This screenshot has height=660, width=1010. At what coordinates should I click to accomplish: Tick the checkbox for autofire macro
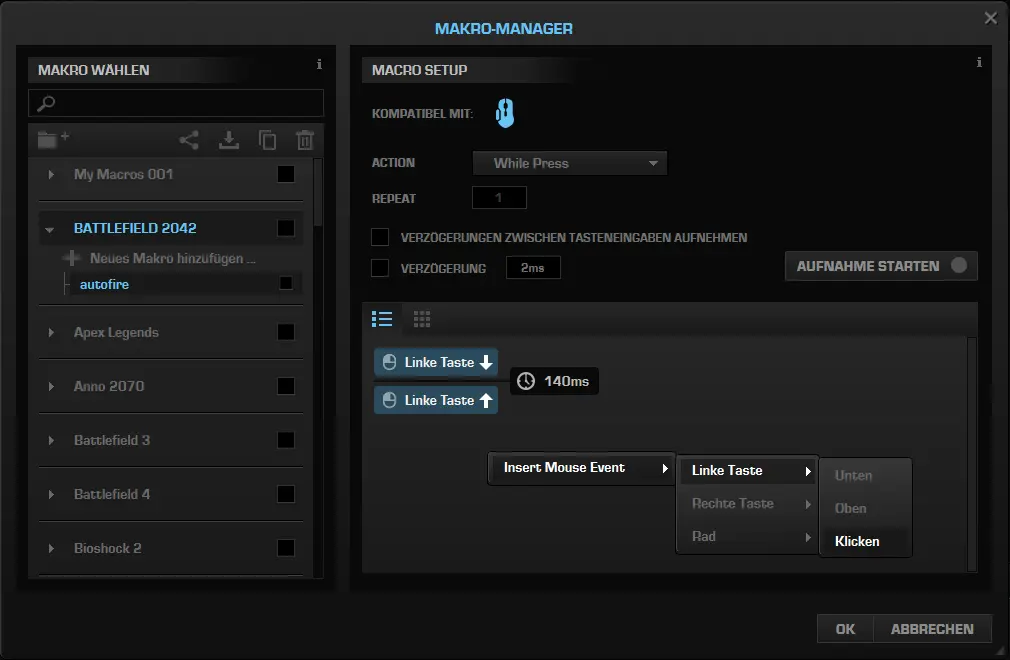point(286,283)
